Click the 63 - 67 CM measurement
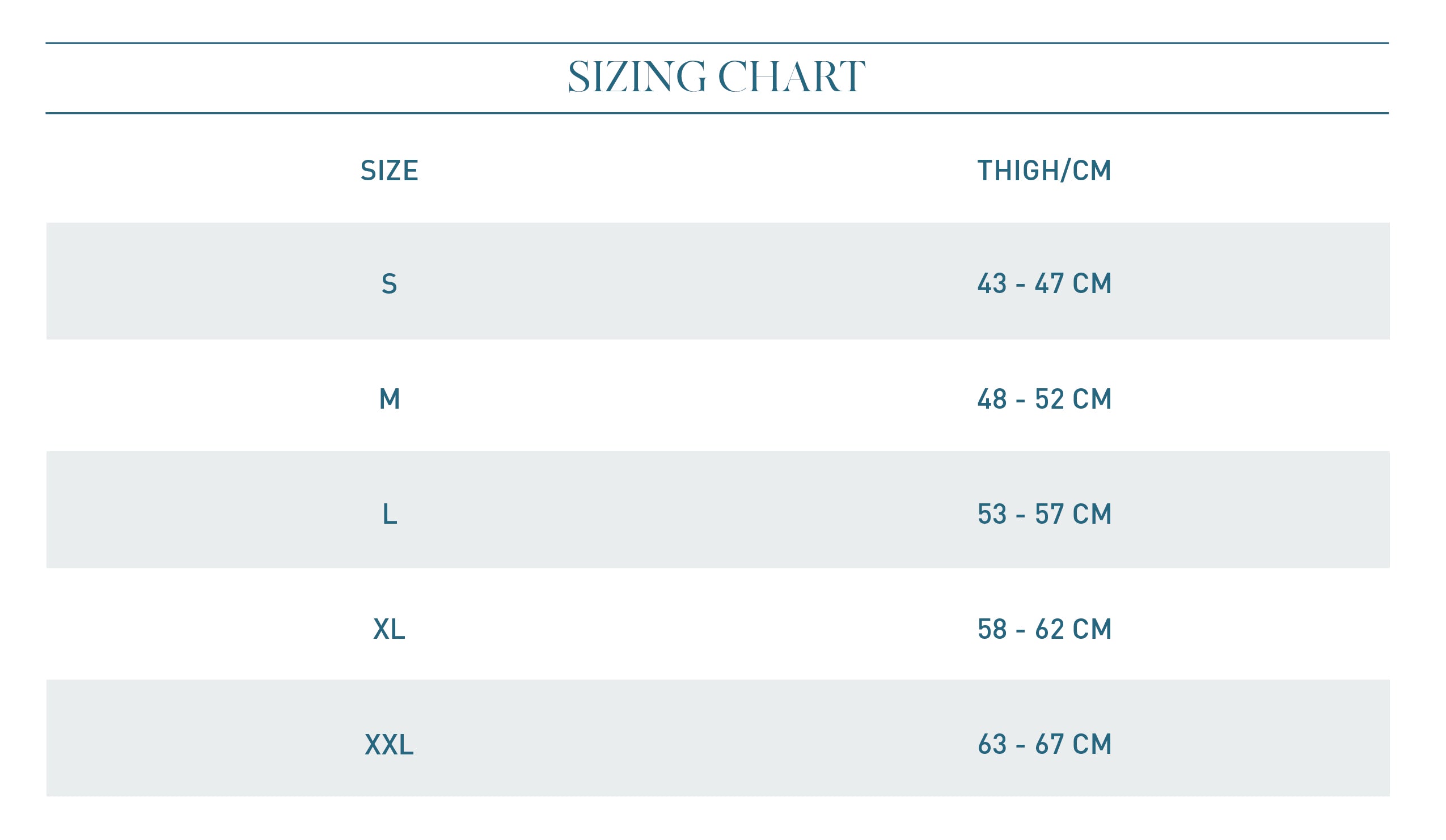This screenshot has width=1446, height=840. [1045, 744]
